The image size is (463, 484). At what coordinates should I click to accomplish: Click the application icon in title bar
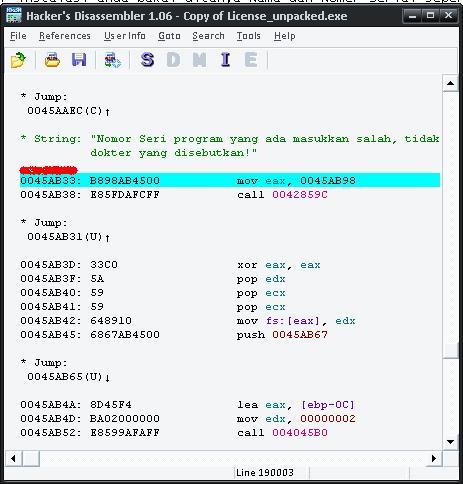click(x=14, y=15)
